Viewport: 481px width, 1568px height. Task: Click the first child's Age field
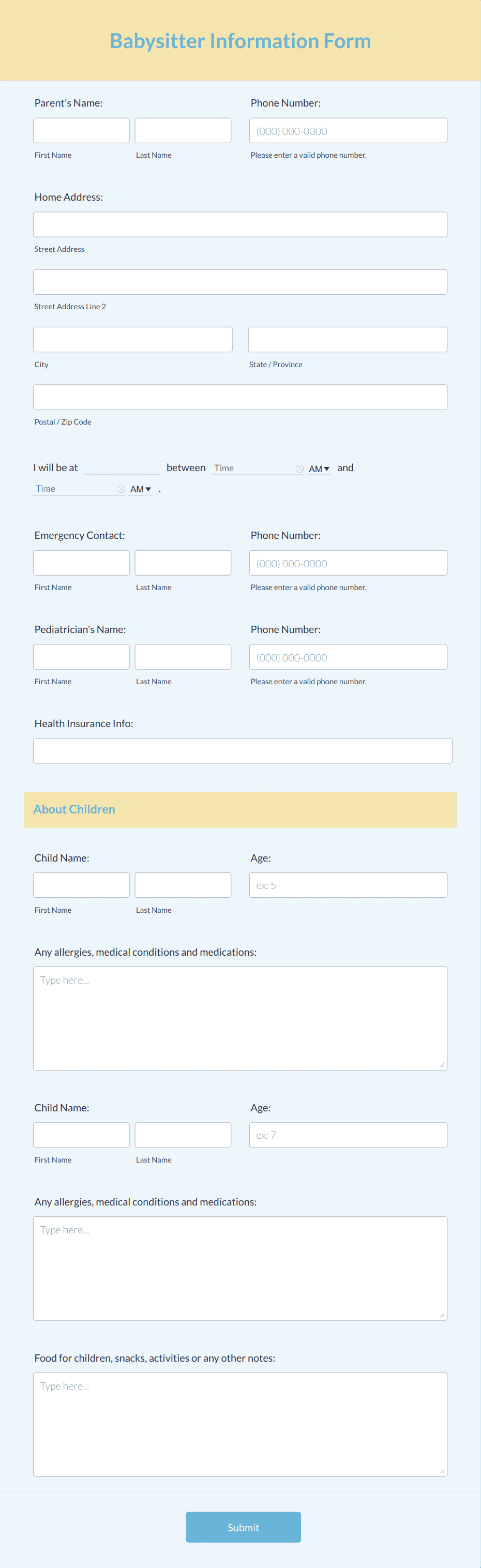[x=348, y=884]
